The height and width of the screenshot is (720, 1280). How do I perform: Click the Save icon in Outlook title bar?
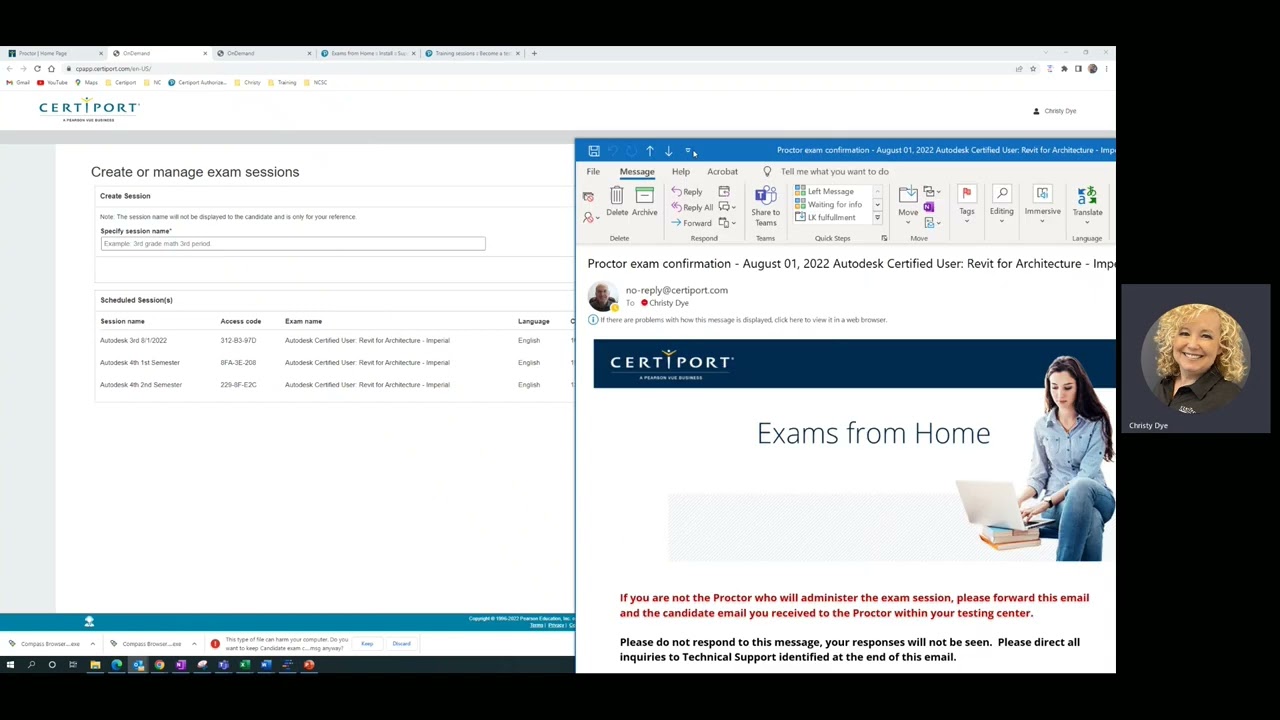[594, 151]
